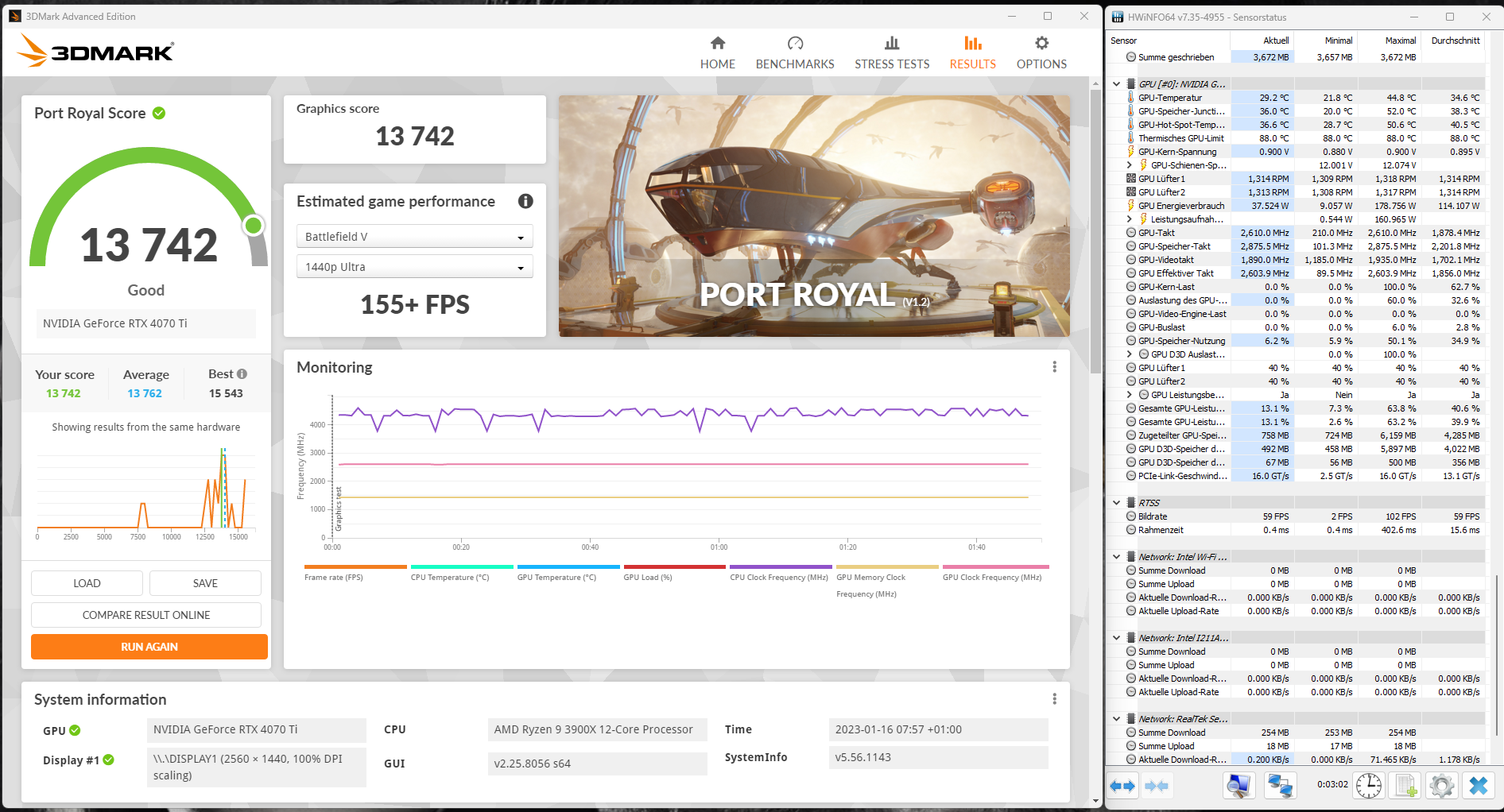The height and width of the screenshot is (812, 1504).
Task: Click the clock reset icon in HWiNFO
Action: tap(1368, 786)
